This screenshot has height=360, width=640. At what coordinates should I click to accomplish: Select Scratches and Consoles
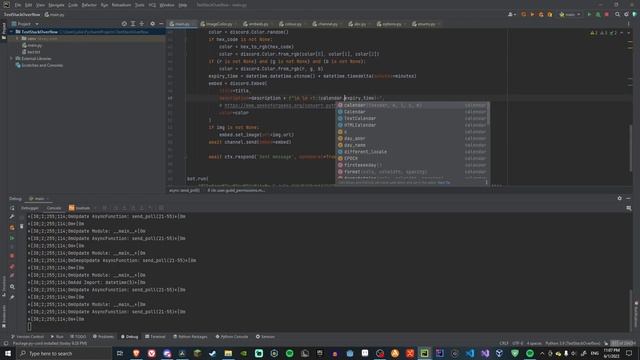(39, 65)
